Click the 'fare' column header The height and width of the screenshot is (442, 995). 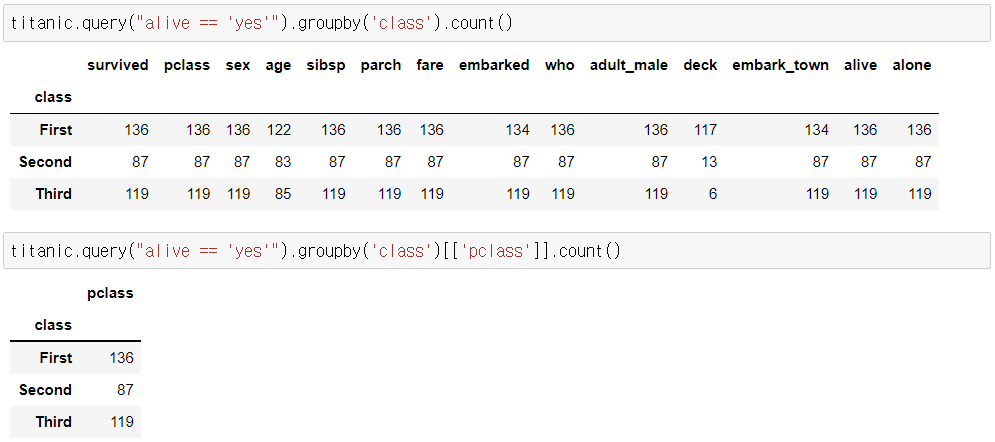point(430,65)
